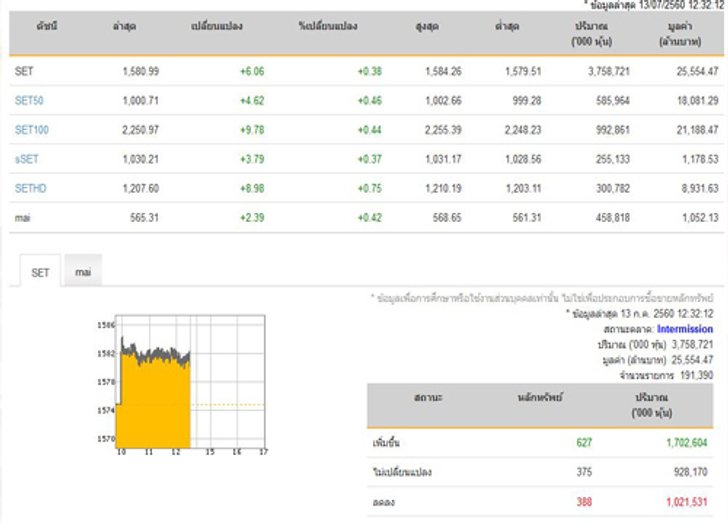
Task: Select SET100 volume 992,861
Action: click(613, 129)
